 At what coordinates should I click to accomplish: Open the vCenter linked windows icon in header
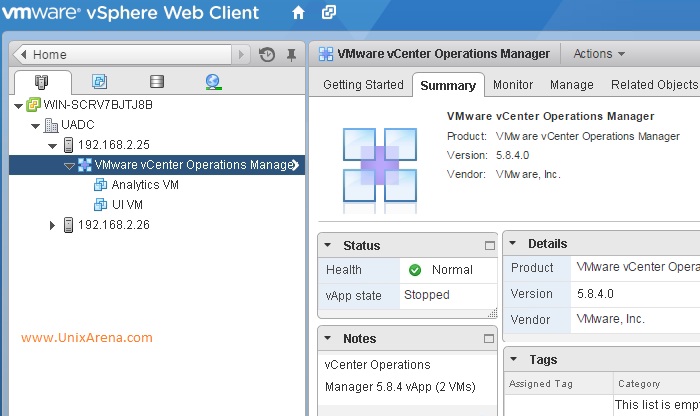[329, 12]
